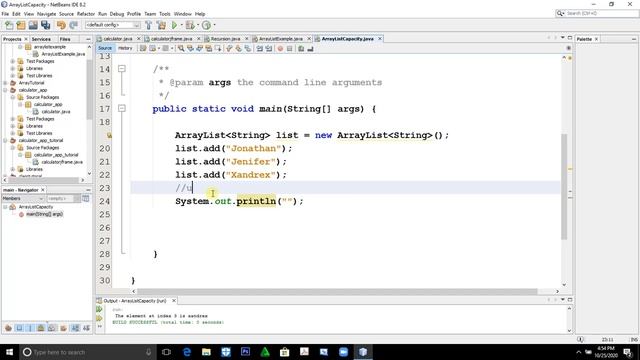Run the project with the green play icon
The width and height of the screenshot is (640, 360).
tap(174, 25)
